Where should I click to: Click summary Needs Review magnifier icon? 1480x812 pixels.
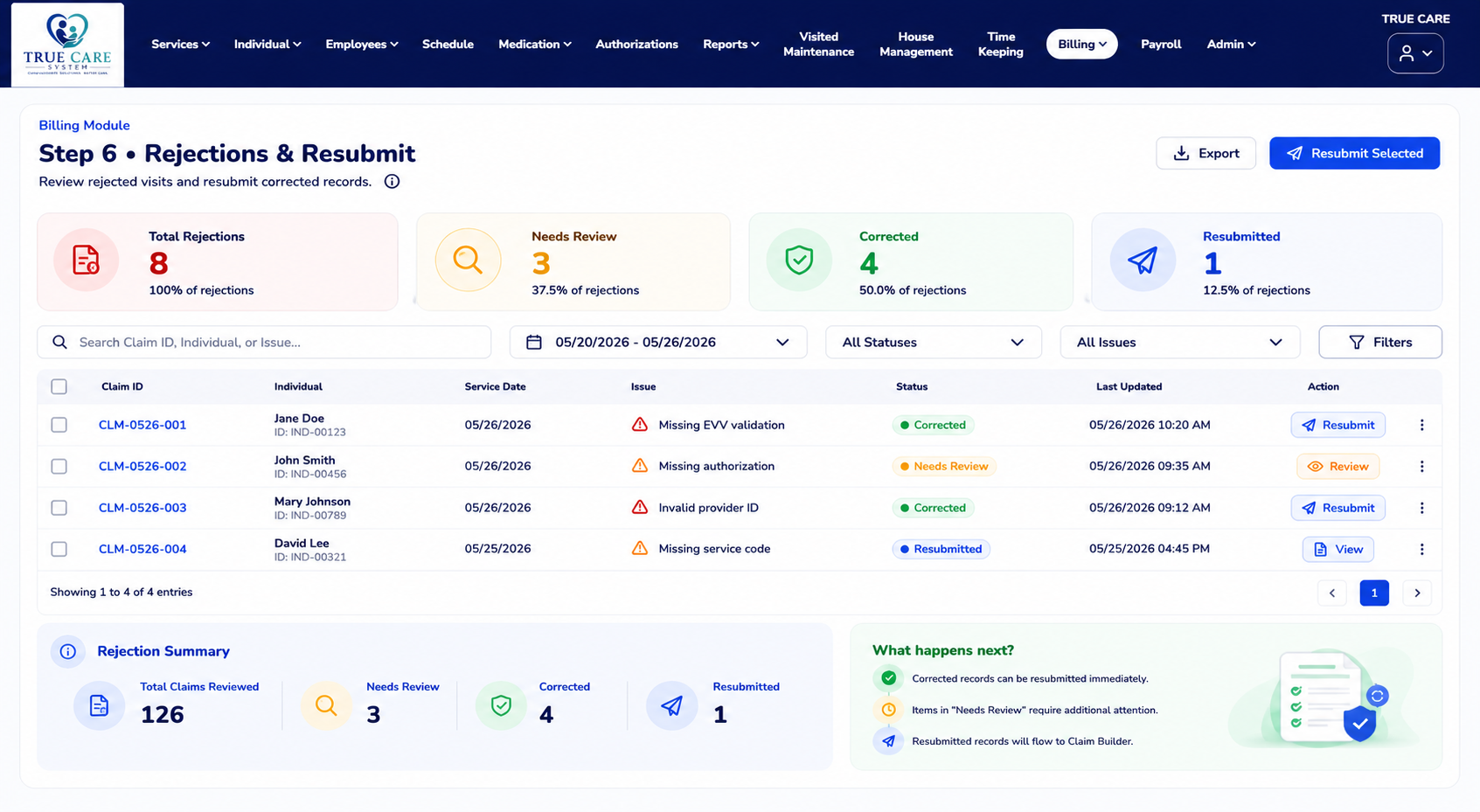point(326,705)
